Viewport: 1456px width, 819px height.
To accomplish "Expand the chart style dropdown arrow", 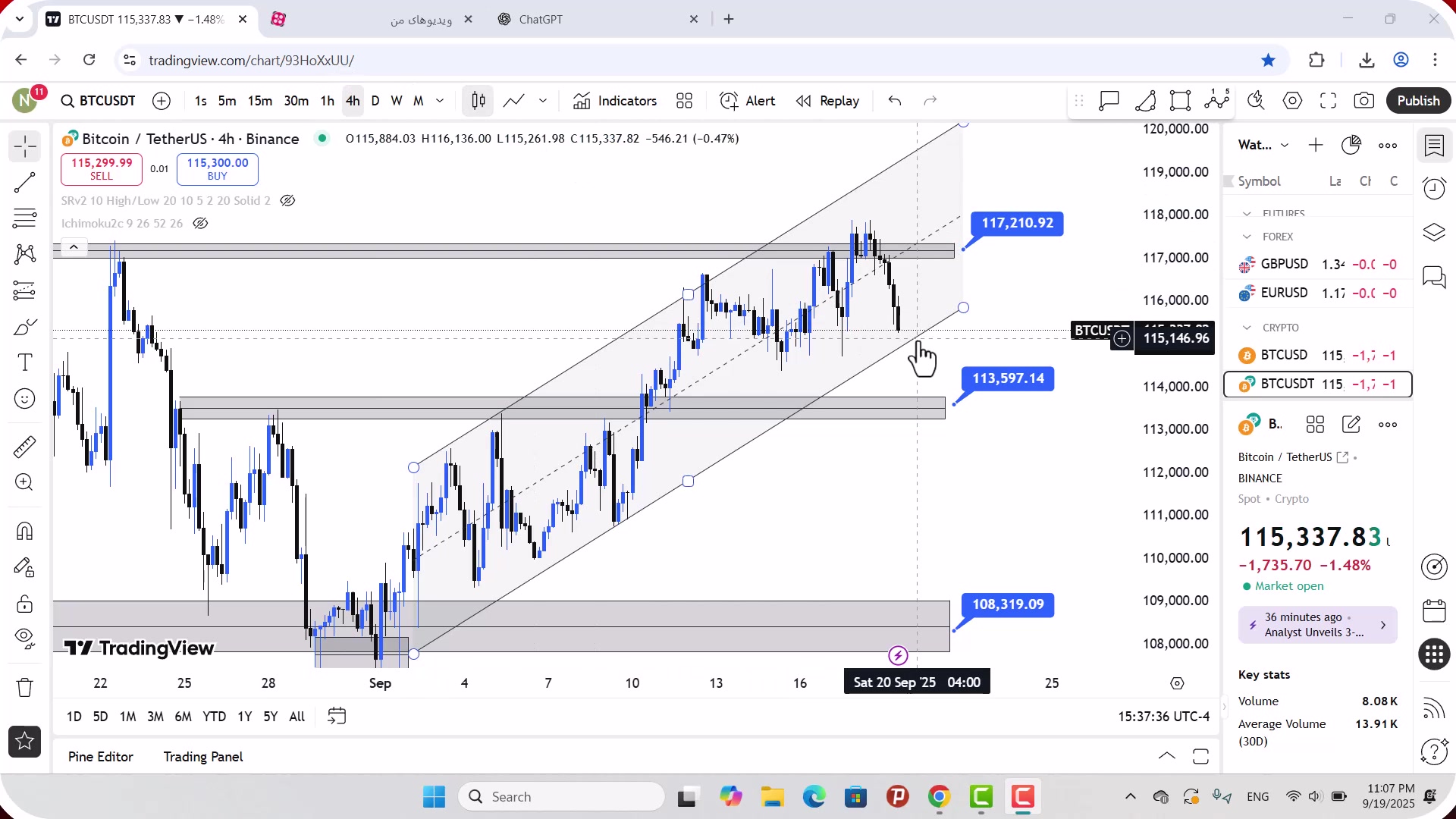I will coord(543,101).
